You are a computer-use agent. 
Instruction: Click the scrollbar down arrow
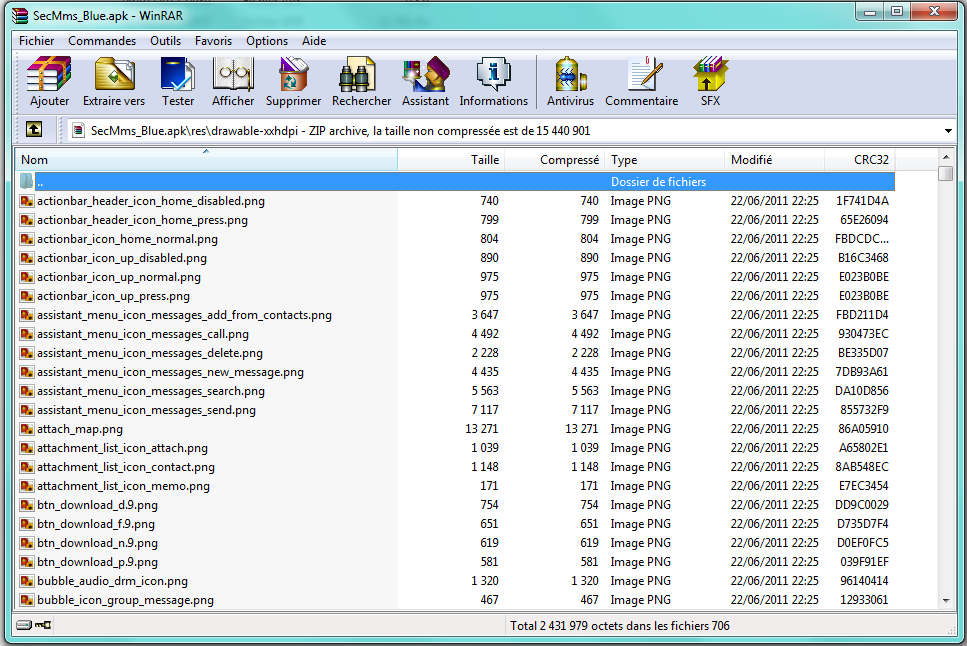pyautogui.click(x=946, y=600)
